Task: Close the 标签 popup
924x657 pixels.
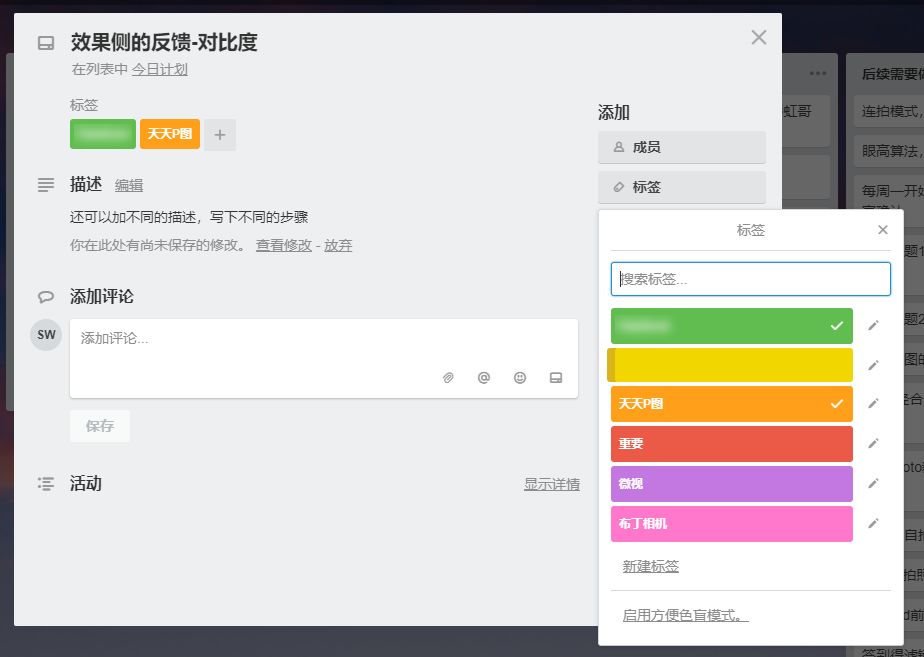Action: click(x=882, y=230)
